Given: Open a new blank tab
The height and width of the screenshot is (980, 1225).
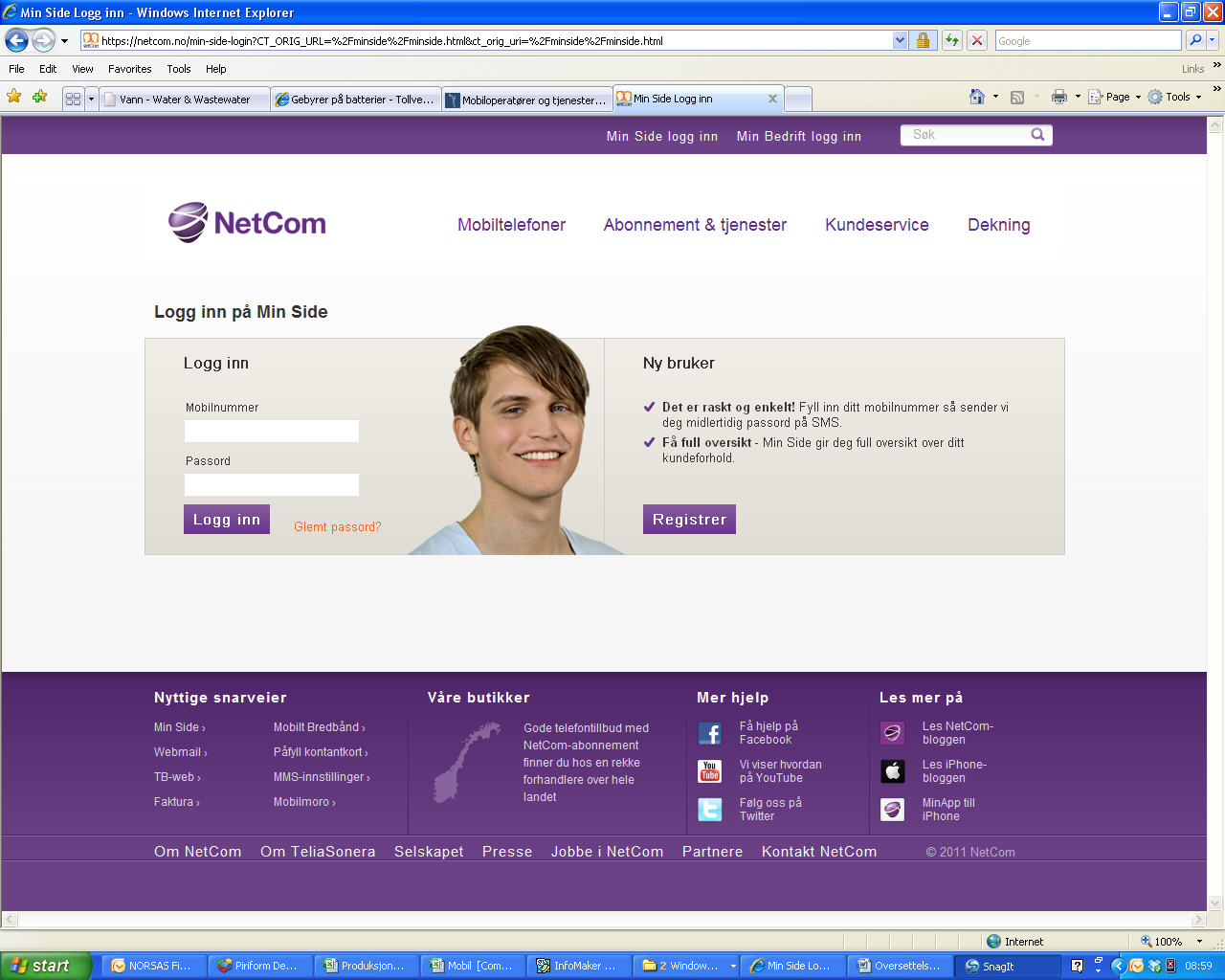Looking at the screenshot, I should 798,99.
